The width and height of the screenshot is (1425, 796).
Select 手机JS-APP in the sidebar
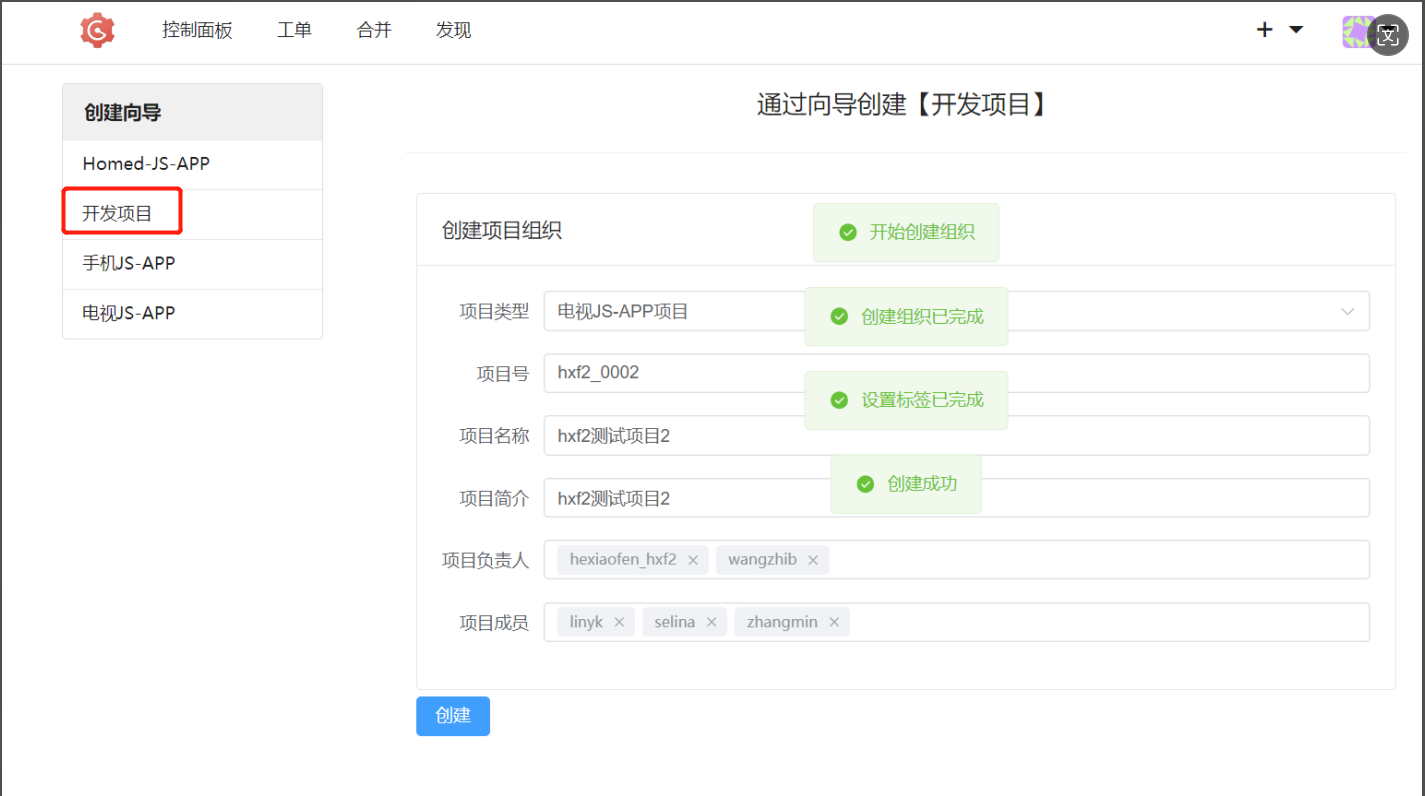(129, 264)
